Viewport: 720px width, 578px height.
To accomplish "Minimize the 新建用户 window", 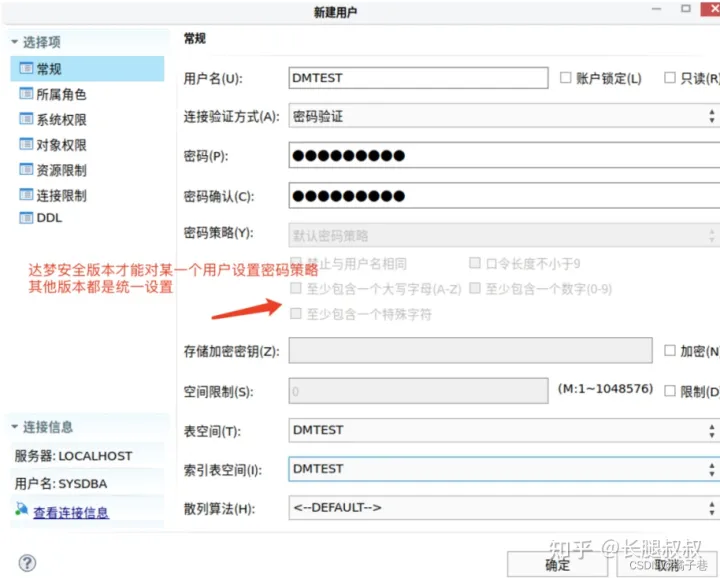I will coord(657,9).
